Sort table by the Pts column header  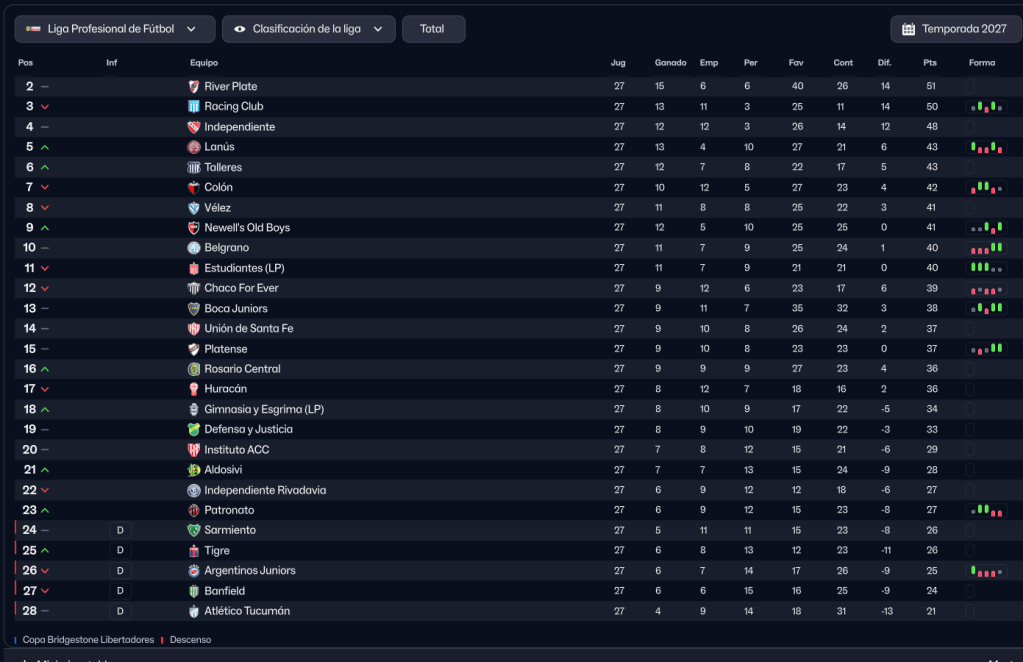point(930,63)
